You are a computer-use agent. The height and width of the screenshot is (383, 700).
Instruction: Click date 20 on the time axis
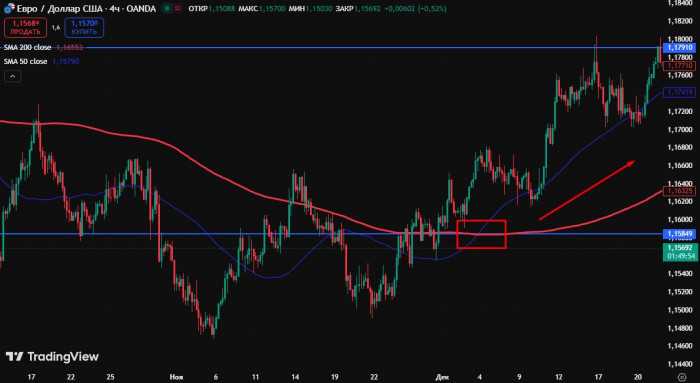[x=638, y=377]
